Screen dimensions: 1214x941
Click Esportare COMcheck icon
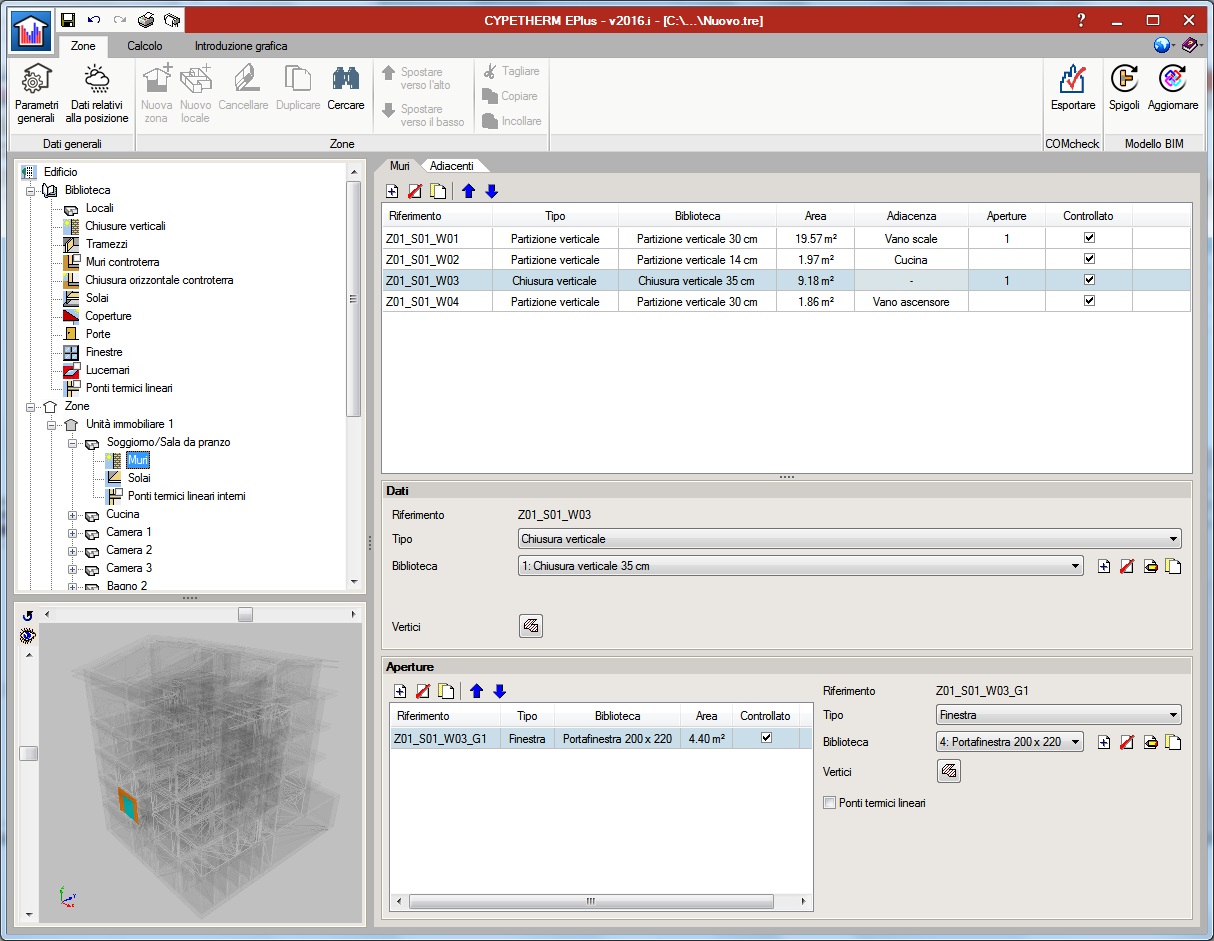click(x=1073, y=88)
